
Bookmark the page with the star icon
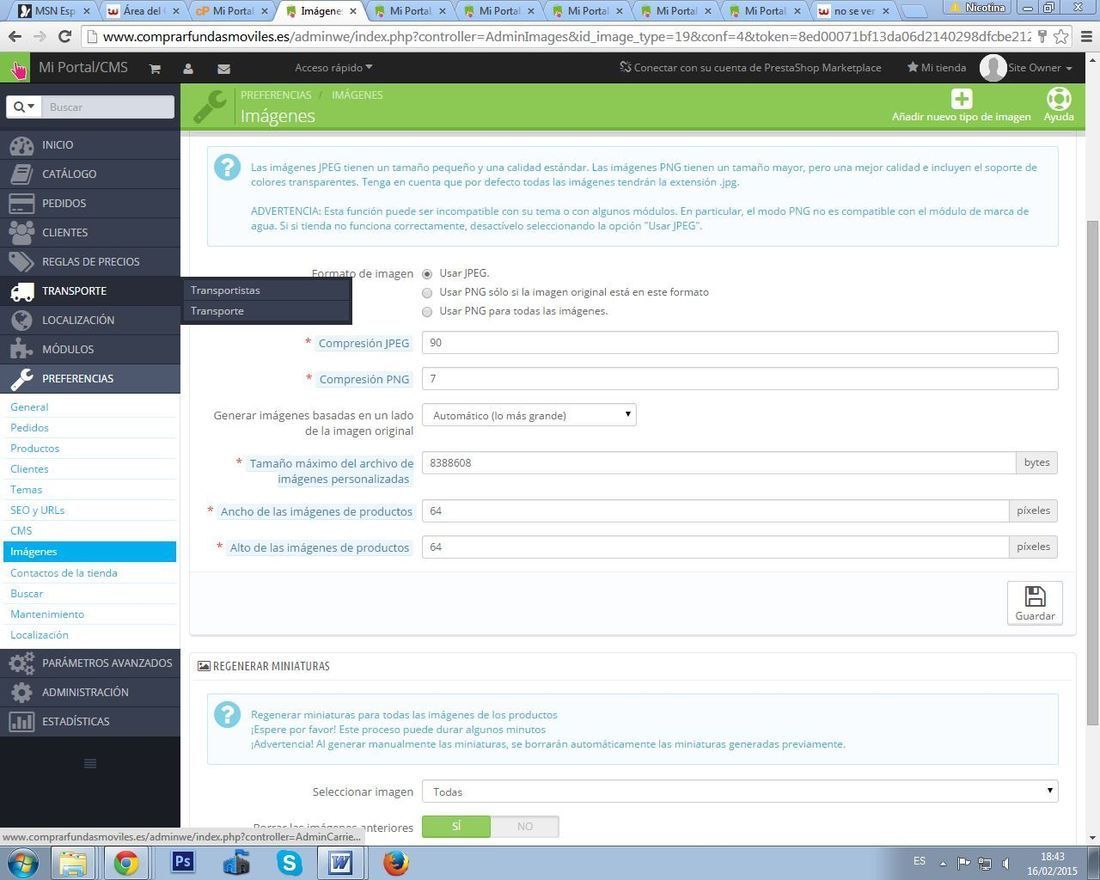(x=1061, y=36)
